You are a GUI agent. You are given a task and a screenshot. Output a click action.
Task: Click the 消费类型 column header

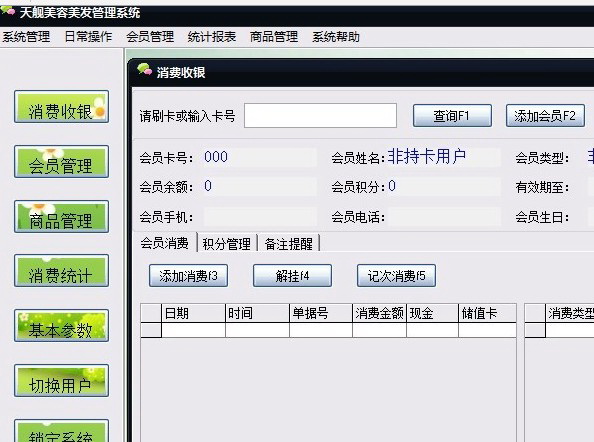click(x=570, y=313)
